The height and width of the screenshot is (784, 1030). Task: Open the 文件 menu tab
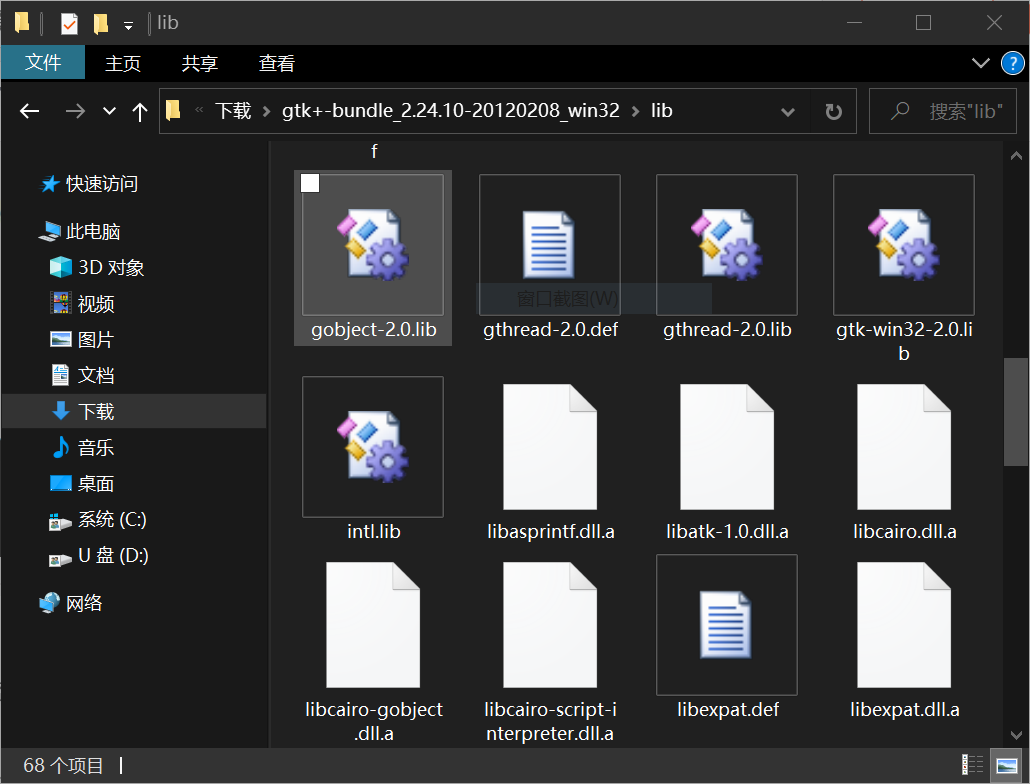(x=43, y=63)
